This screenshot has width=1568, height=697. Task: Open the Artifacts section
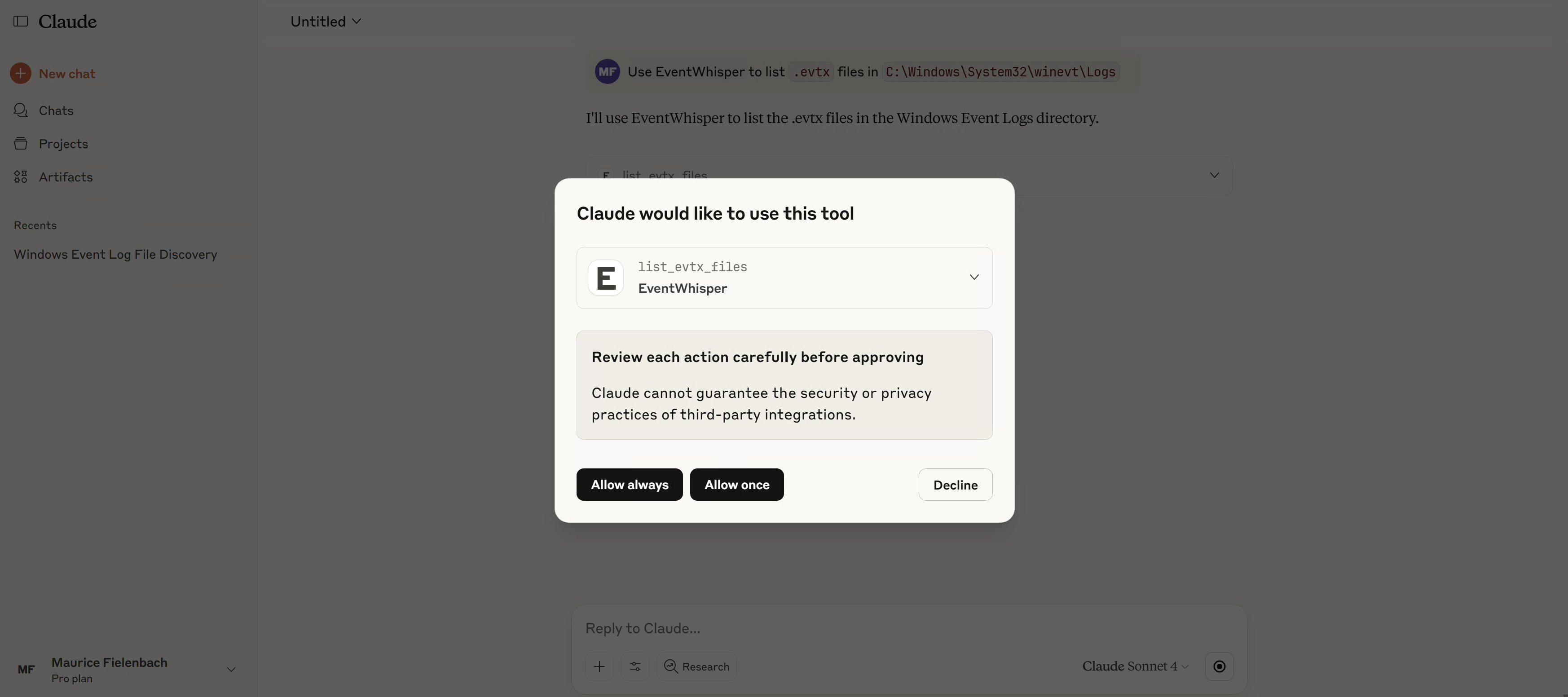tap(65, 177)
